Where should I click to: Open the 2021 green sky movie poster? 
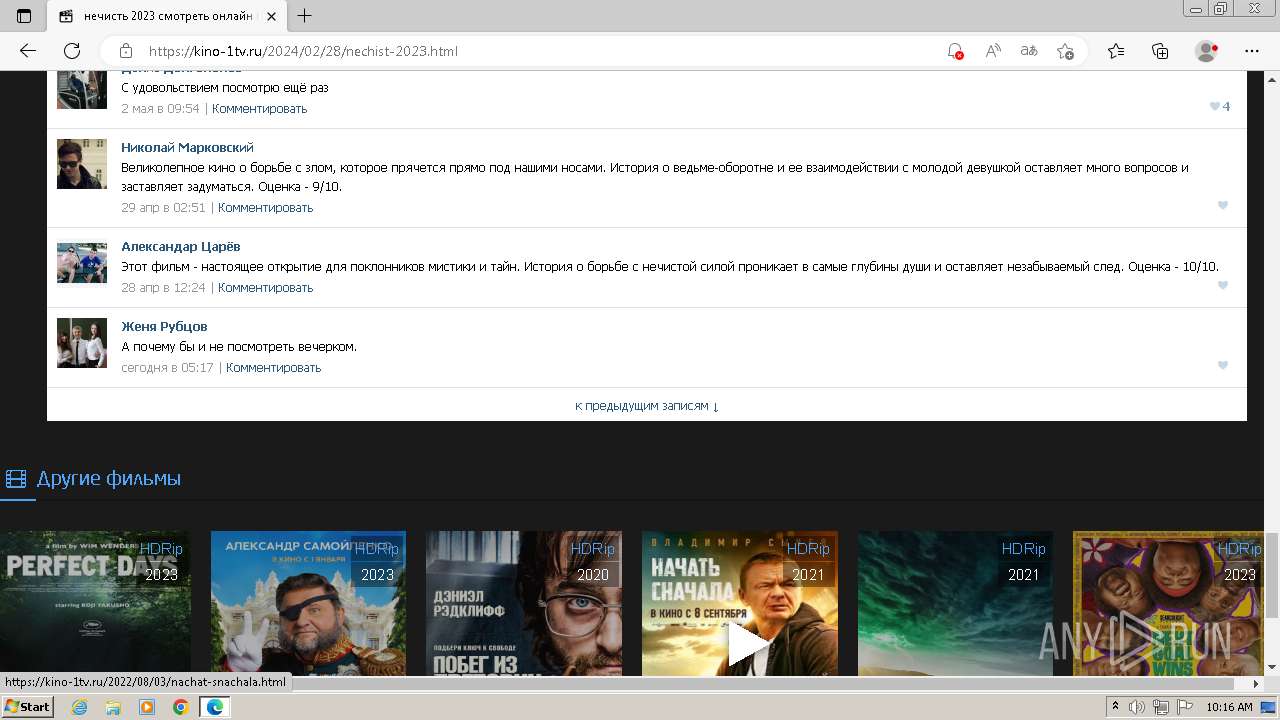click(955, 603)
